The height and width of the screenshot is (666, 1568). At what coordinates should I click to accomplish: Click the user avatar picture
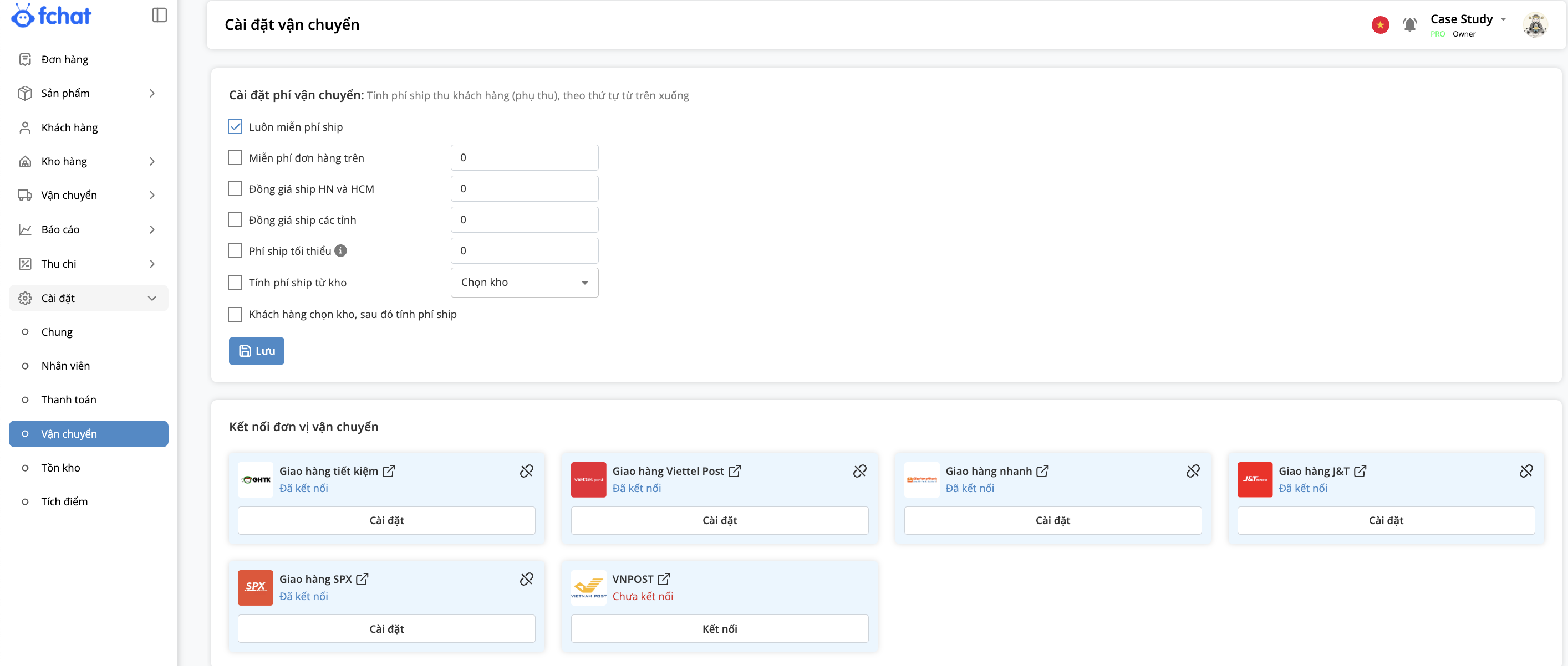tap(1535, 25)
